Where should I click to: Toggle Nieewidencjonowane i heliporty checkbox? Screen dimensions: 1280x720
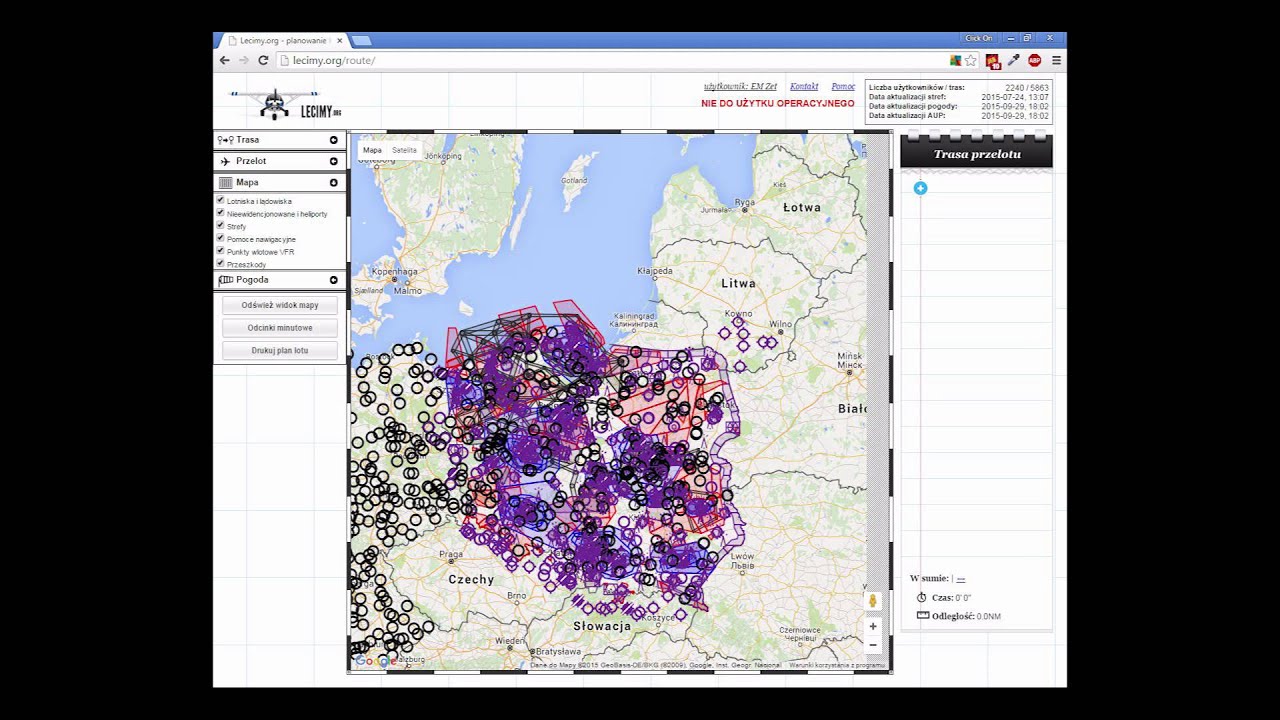coord(220,213)
